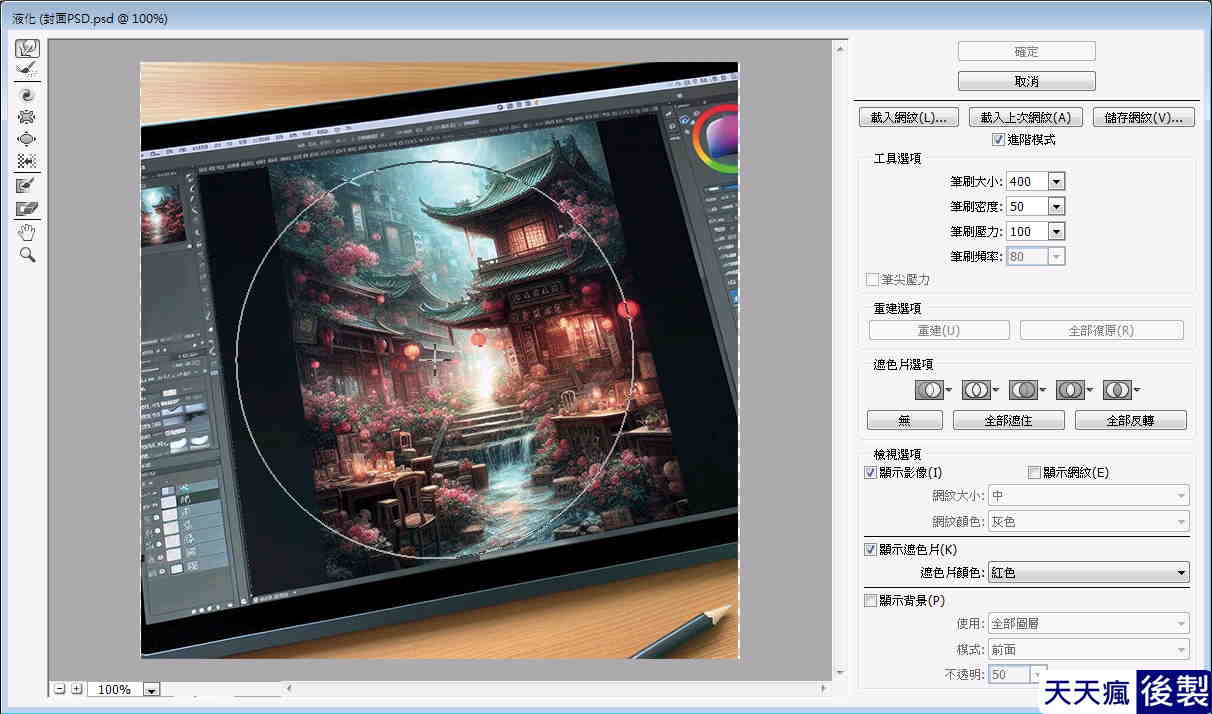1212x714 pixels.
Task: Select the Push Left tool
Action: [28, 160]
